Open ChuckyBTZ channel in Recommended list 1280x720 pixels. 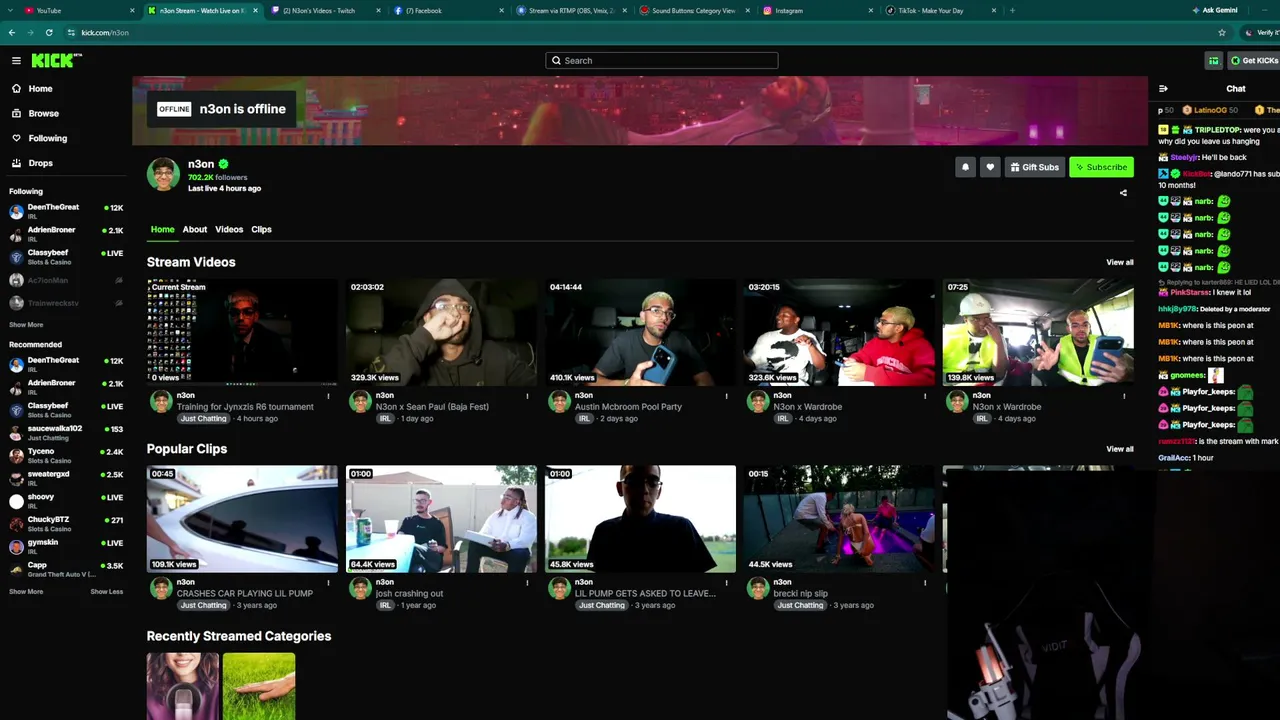tap(66, 524)
